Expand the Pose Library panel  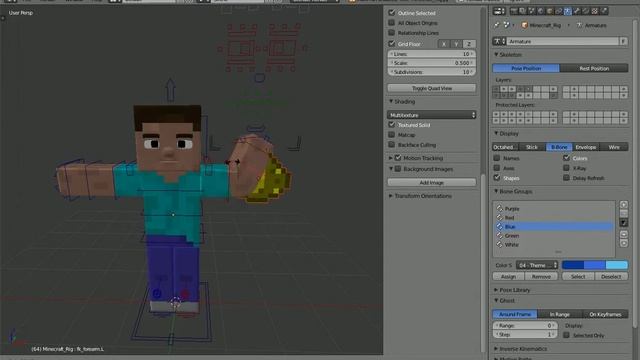point(496,290)
